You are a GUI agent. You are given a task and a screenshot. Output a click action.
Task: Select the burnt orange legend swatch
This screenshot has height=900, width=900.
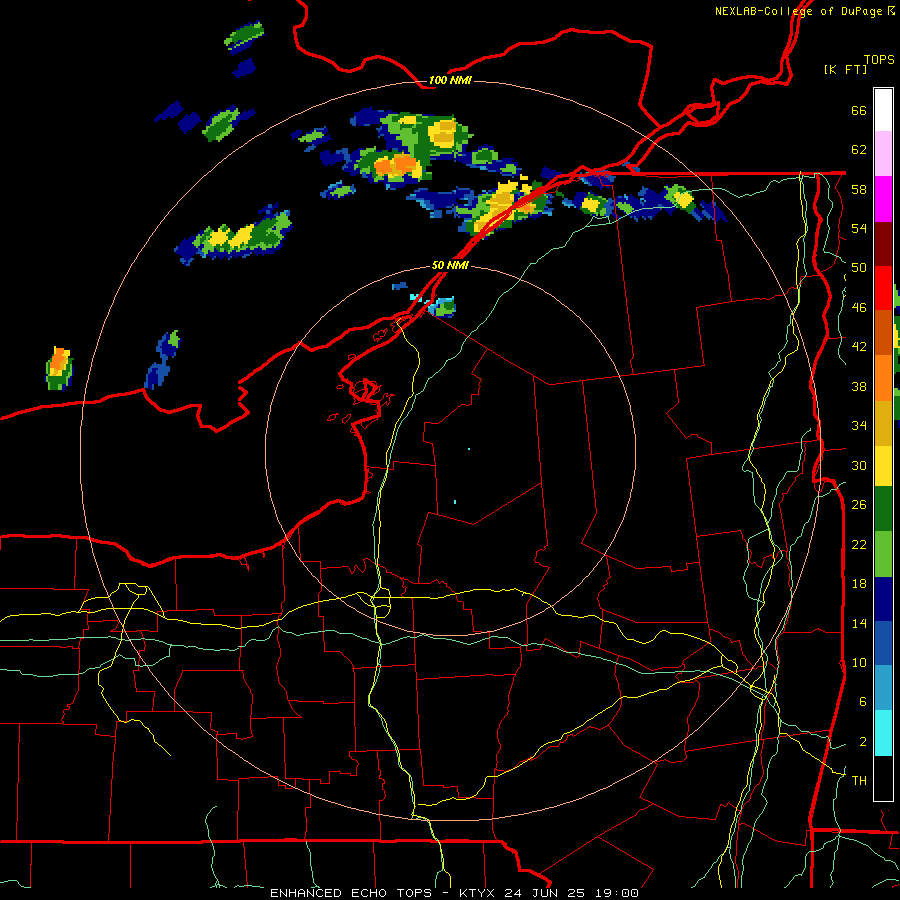pyautogui.click(x=883, y=333)
